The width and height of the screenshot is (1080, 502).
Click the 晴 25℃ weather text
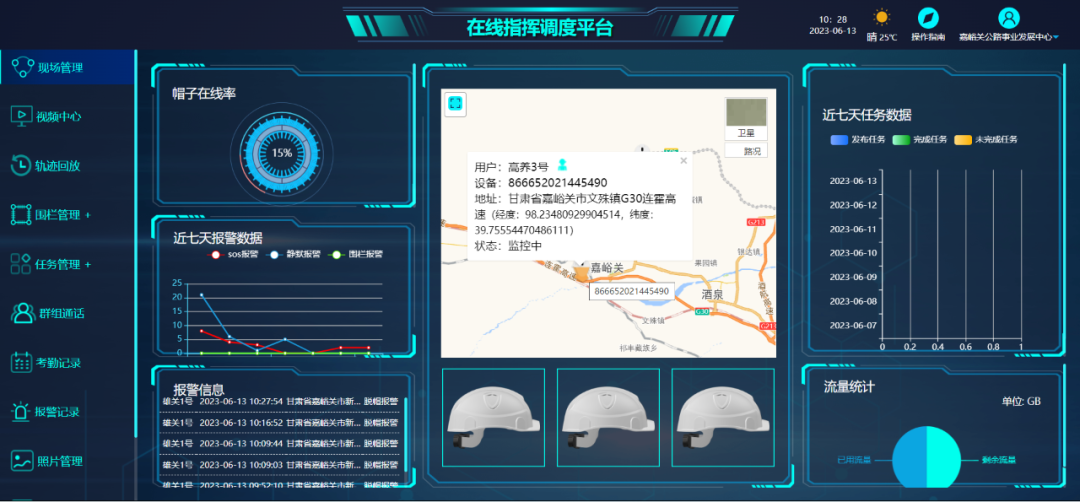point(882,37)
